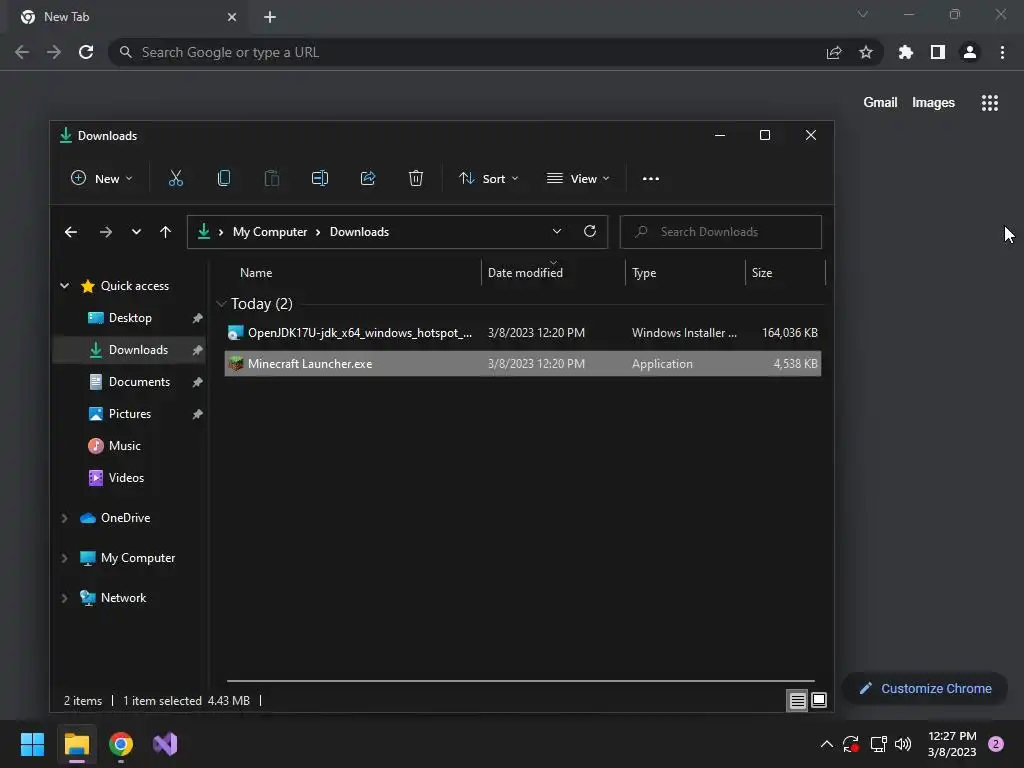Open Visual Studio from the taskbar
1024x768 pixels.
pos(165,744)
